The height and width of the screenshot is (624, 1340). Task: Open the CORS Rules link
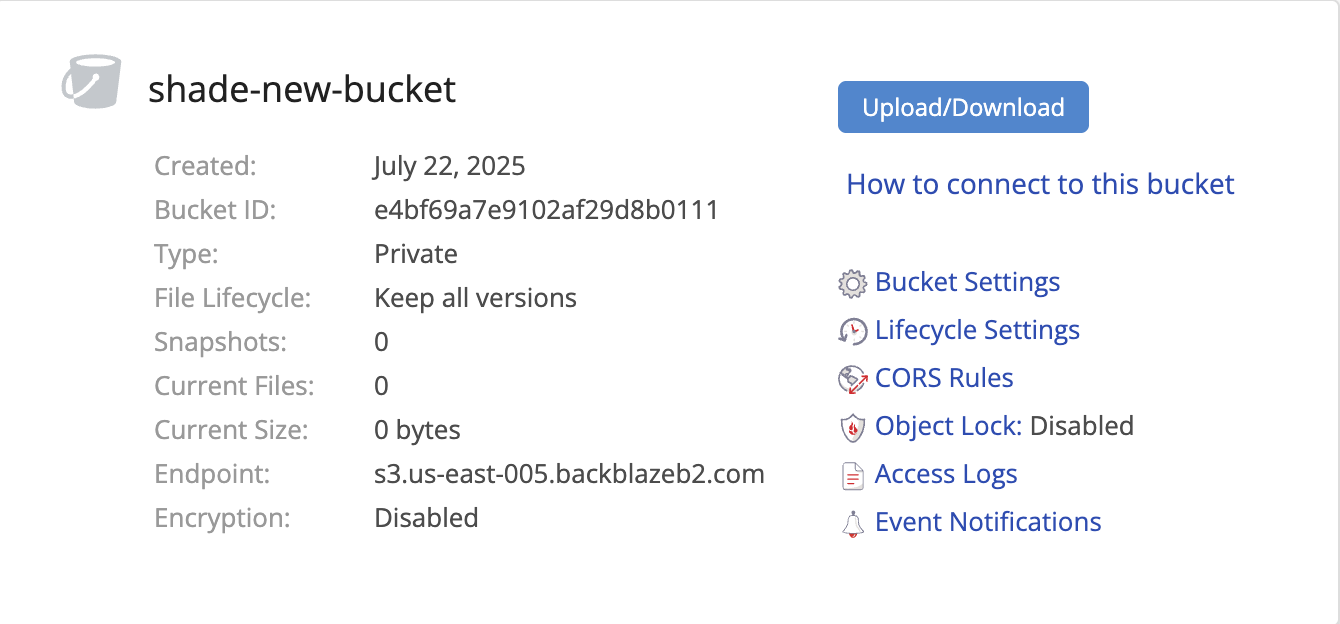click(944, 378)
